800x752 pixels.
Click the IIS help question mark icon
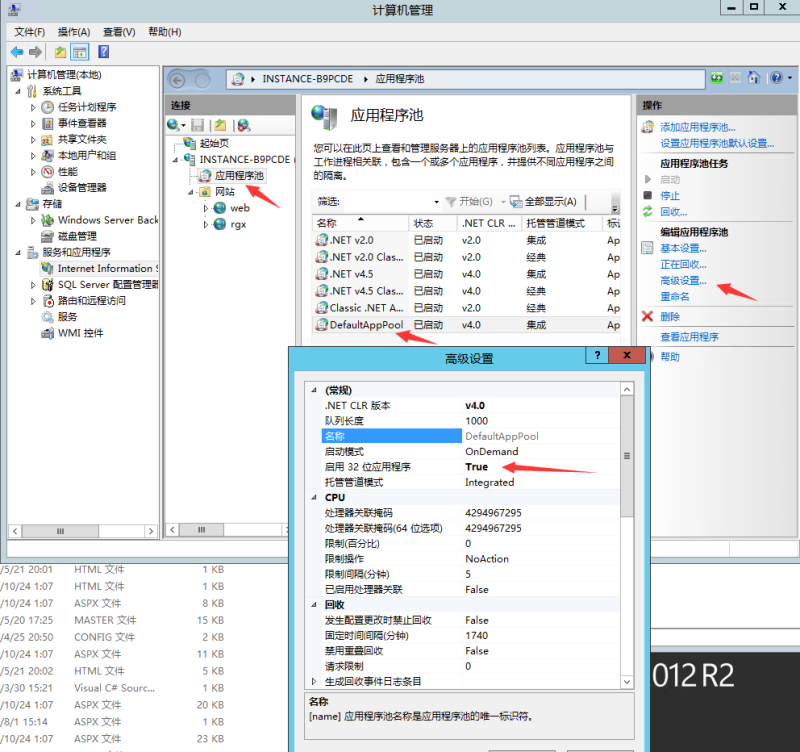pyautogui.click(x=776, y=78)
